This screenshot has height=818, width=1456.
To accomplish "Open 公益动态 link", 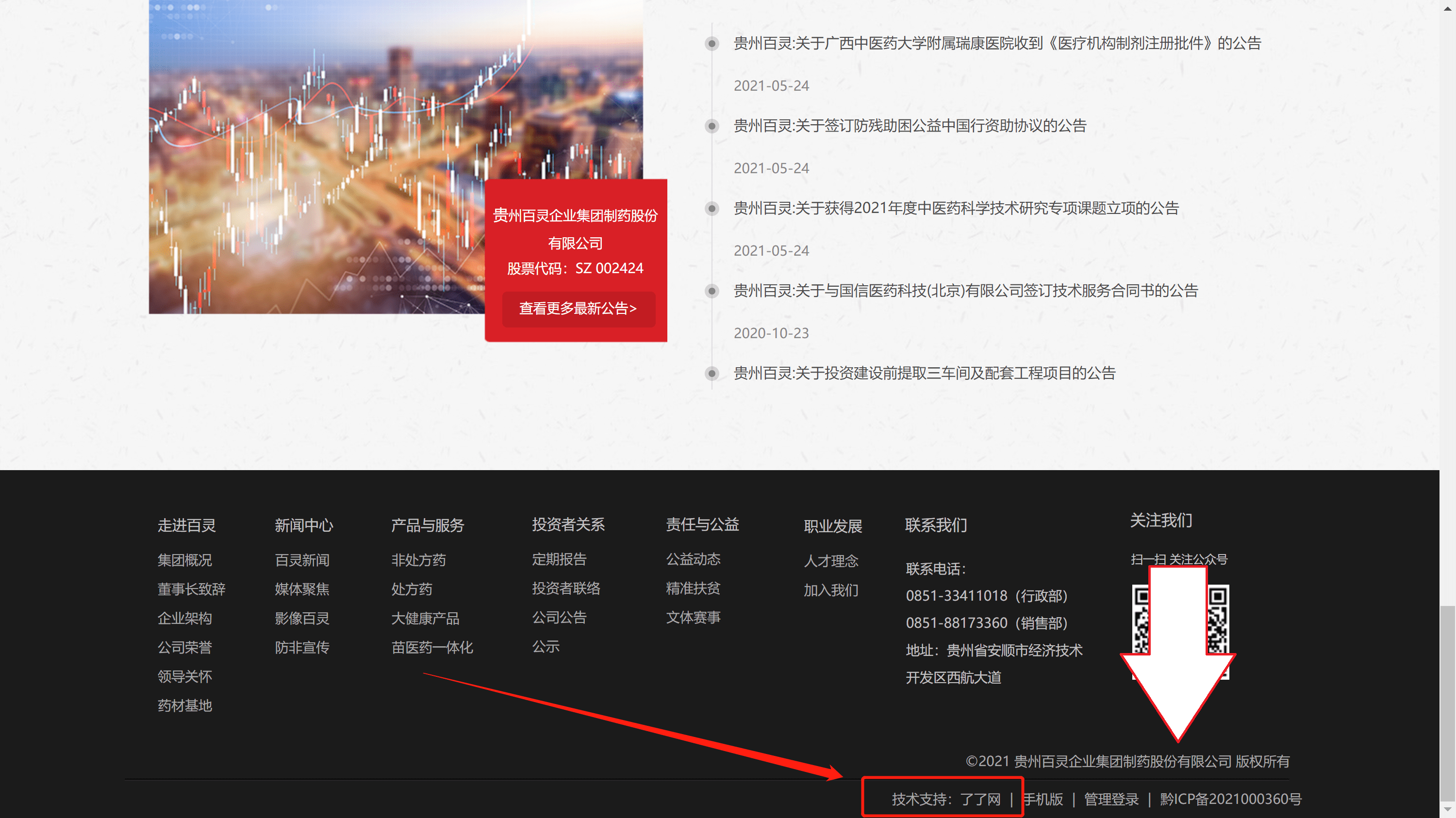I will coord(693,559).
